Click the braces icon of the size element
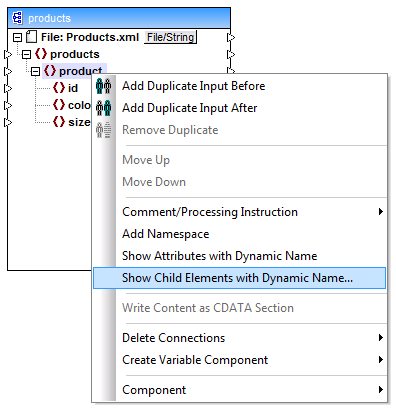The width and height of the screenshot is (396, 409). pyautogui.click(x=59, y=122)
